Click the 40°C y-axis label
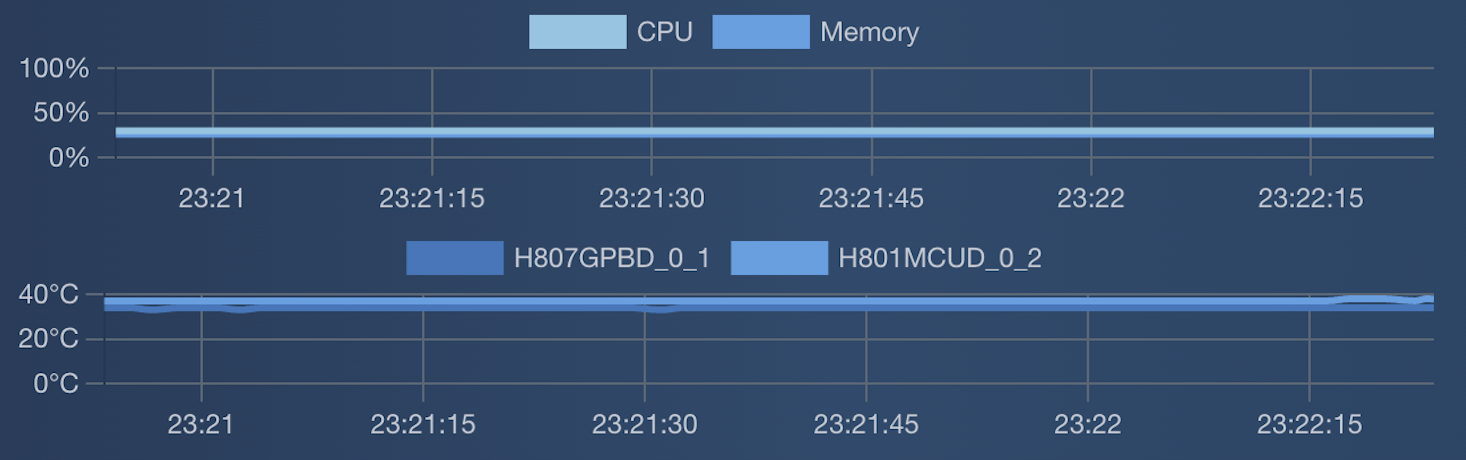This screenshot has height=460, width=1466. (49, 295)
